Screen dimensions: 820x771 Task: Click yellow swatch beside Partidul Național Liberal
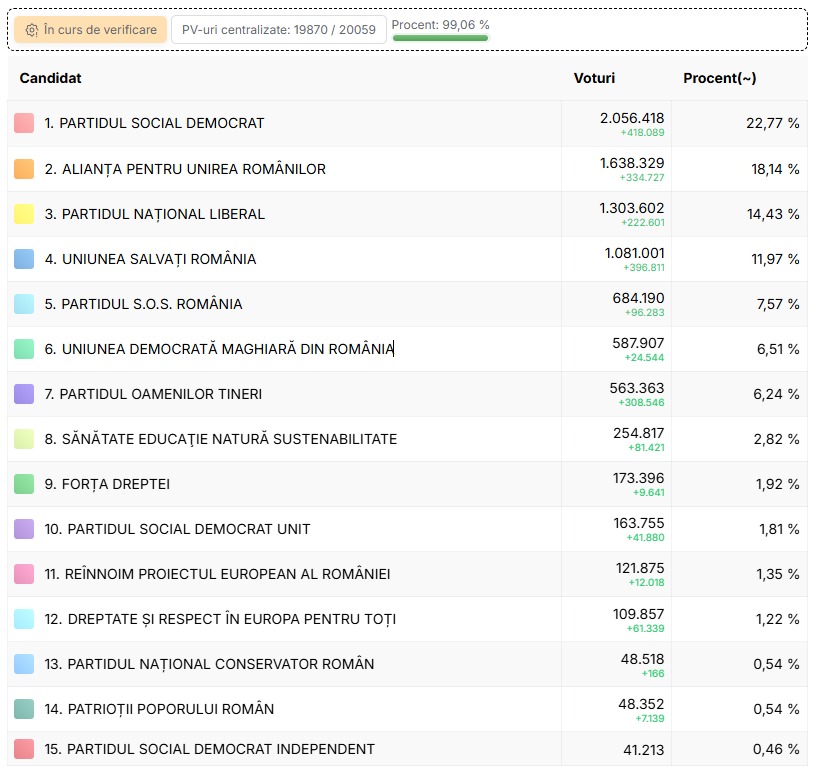[x=24, y=214]
